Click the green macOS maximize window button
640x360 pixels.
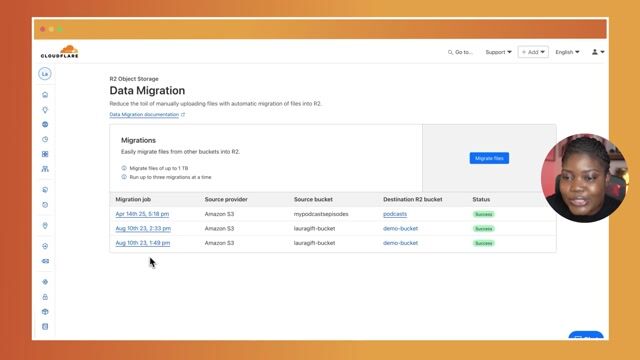pos(60,29)
